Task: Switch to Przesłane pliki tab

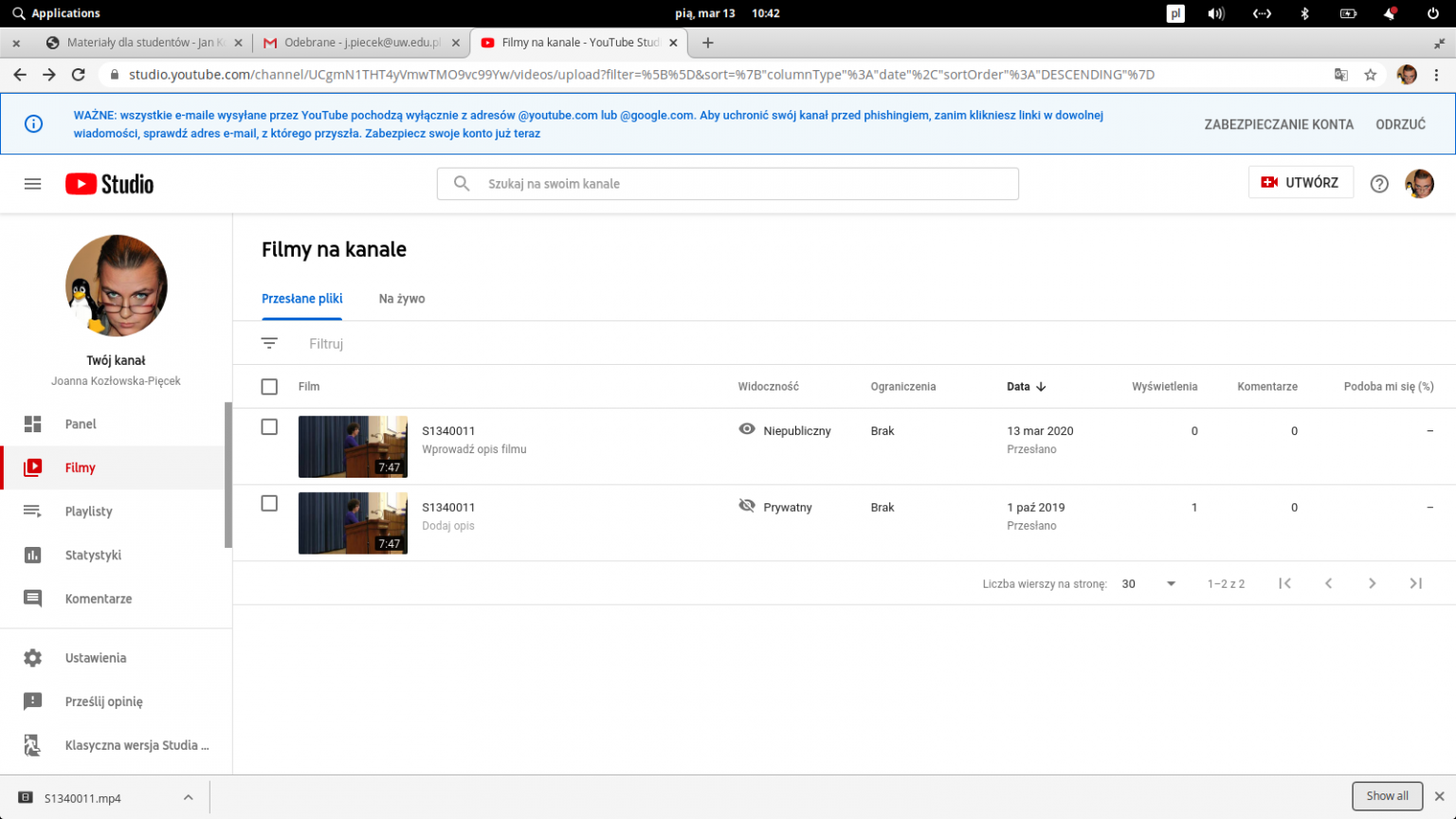Action: click(302, 299)
